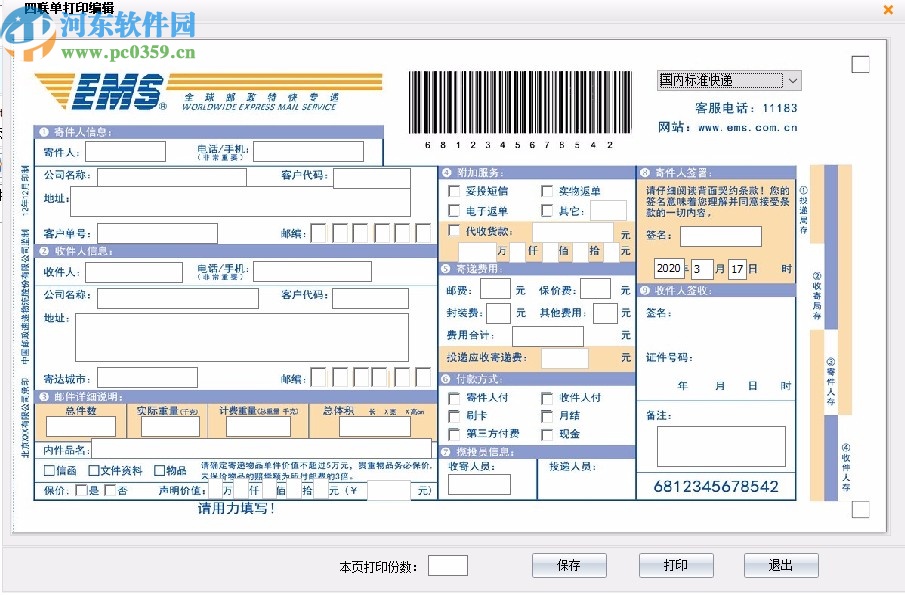This screenshot has width=905, height=595.
Task: Click the 打印 print button
Action: [x=675, y=565]
